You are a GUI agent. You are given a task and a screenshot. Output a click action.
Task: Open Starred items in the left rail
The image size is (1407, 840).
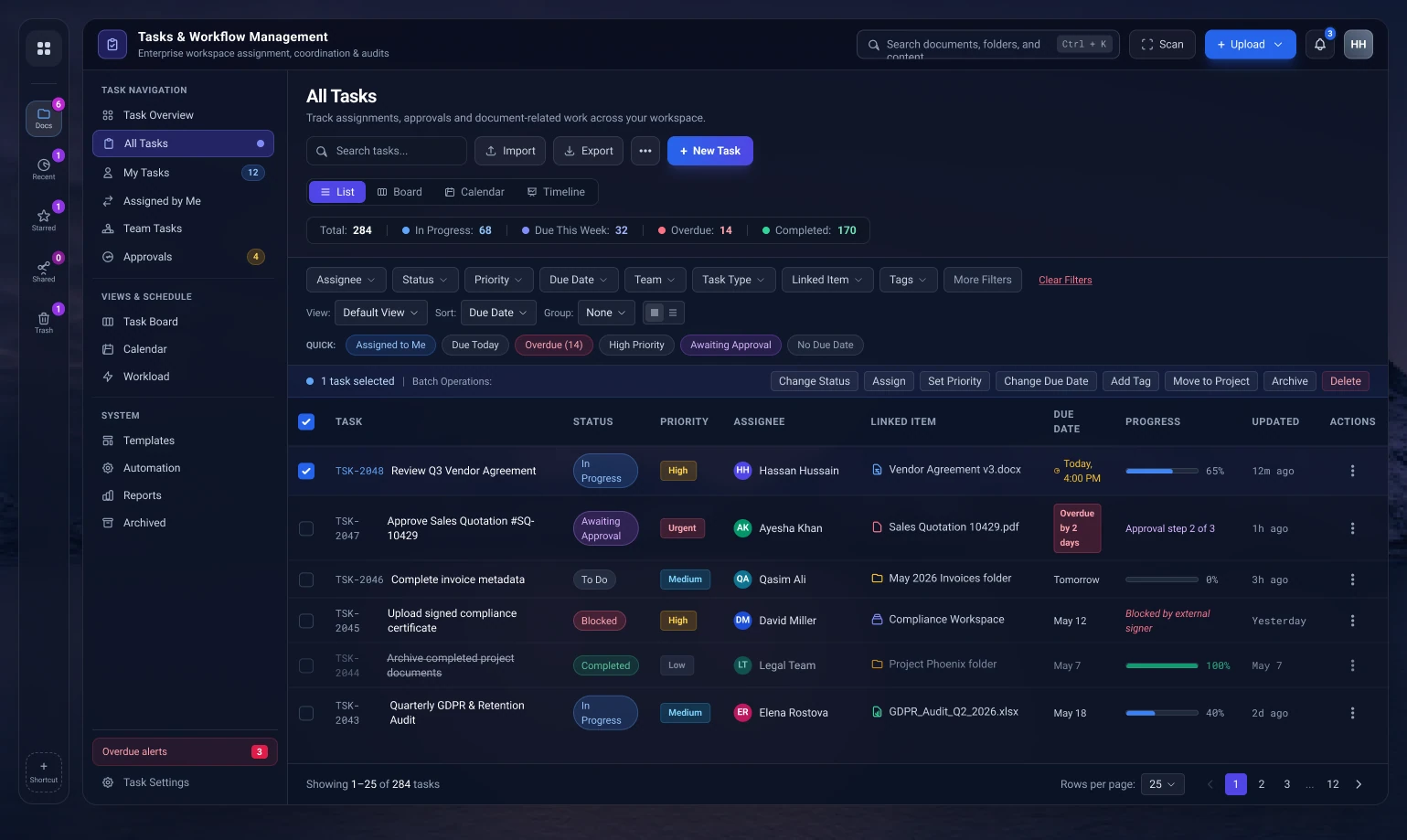point(44,221)
